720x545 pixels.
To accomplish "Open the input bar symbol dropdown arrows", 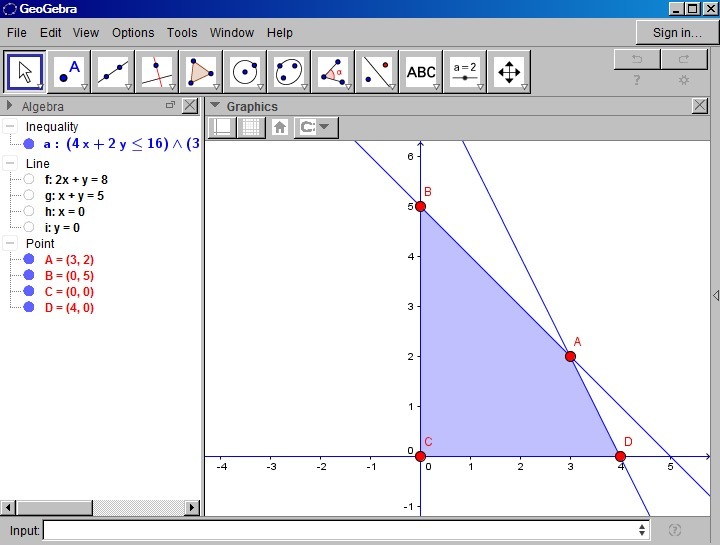I will click(x=641, y=530).
